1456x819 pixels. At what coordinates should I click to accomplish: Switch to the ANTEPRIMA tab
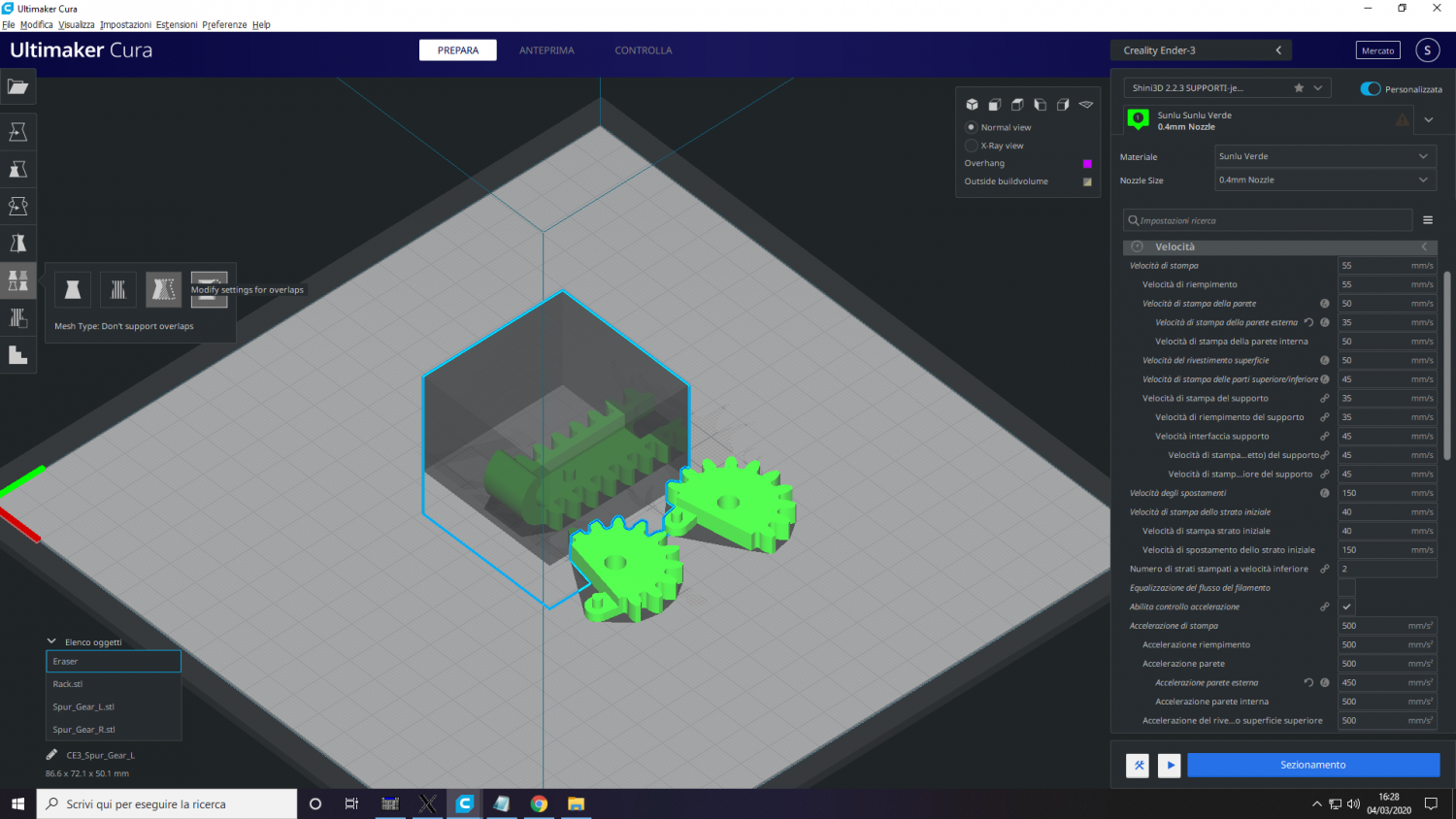coord(546,50)
